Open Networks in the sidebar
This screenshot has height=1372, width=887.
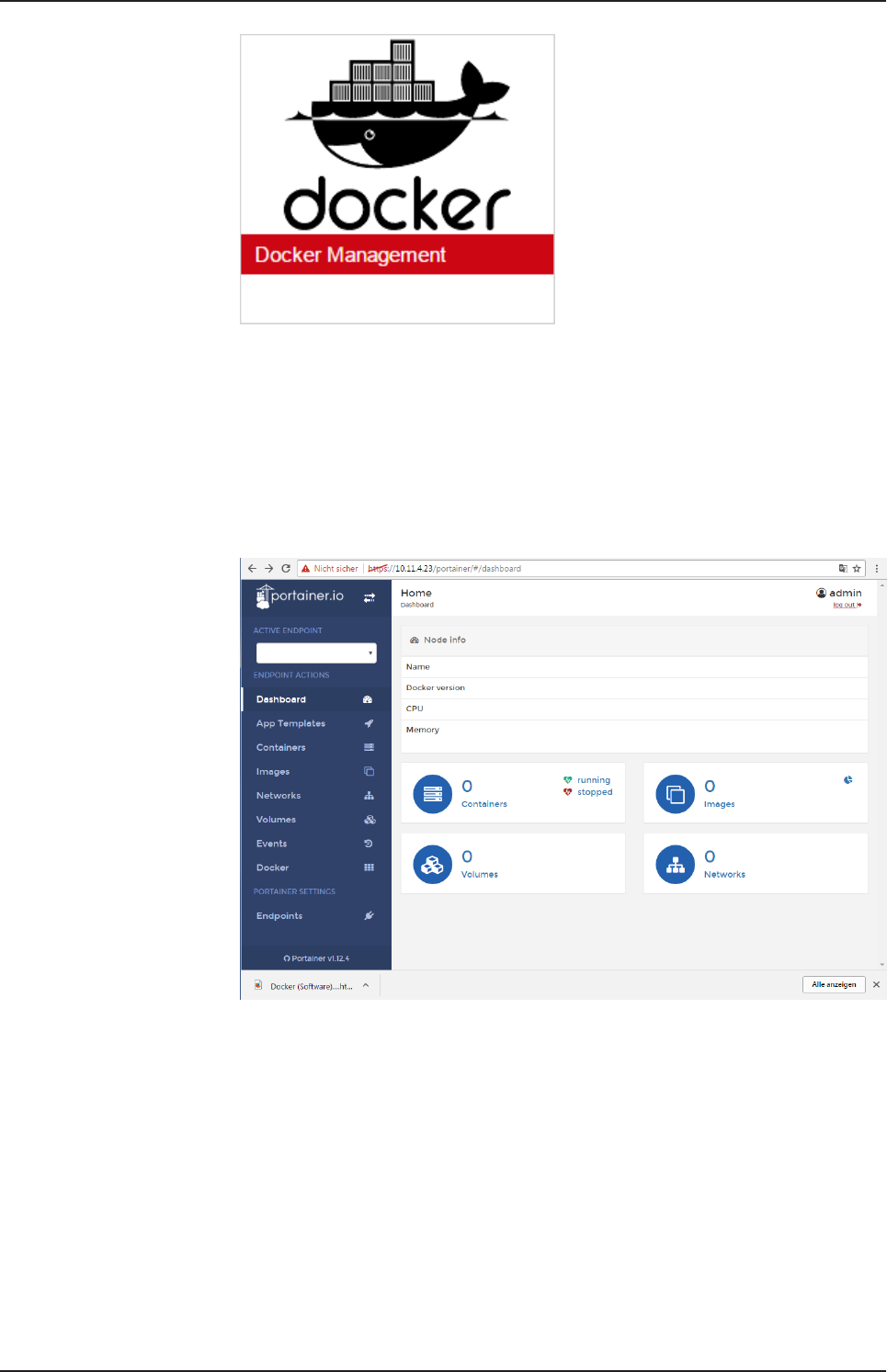316,795
